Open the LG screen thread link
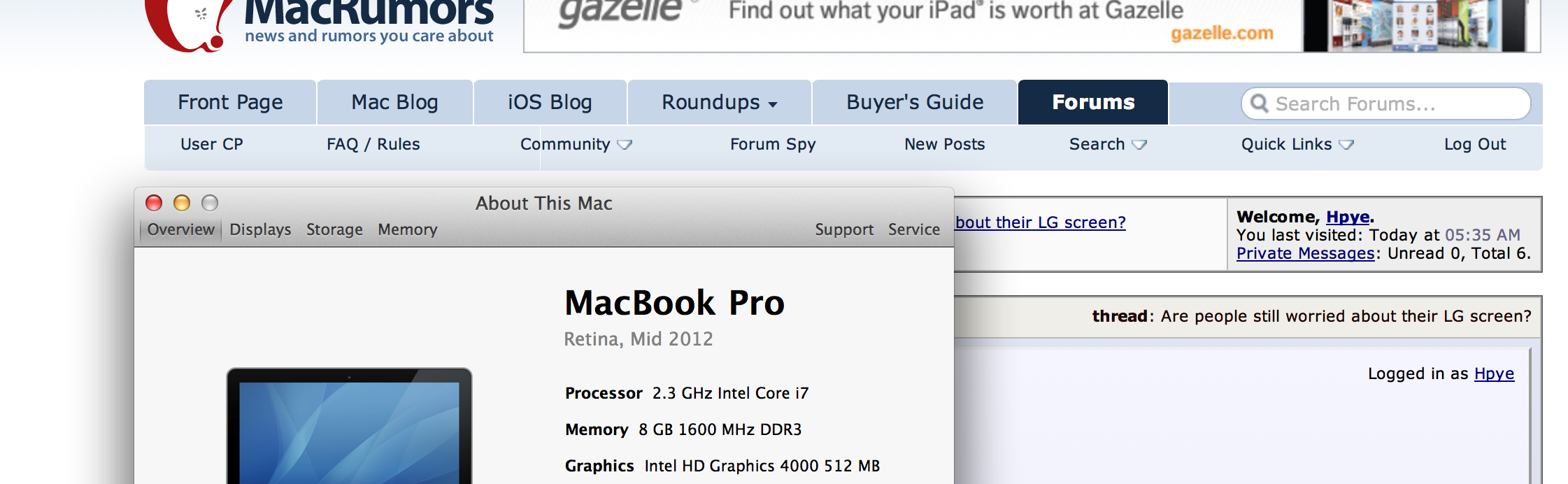This screenshot has height=484, width=1568. pyautogui.click(x=1041, y=222)
